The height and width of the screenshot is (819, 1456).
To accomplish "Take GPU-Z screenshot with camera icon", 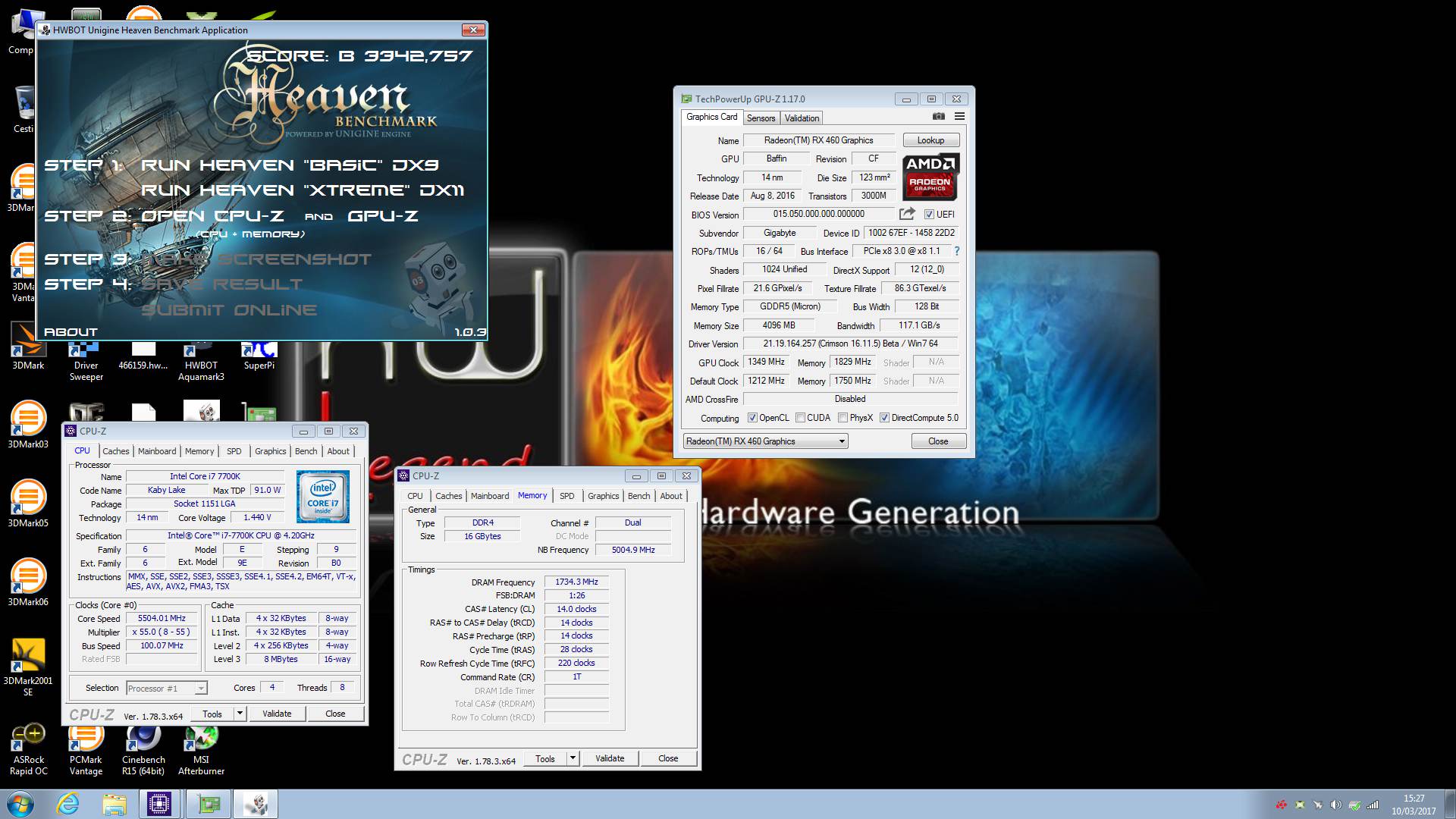I will pyautogui.click(x=938, y=117).
